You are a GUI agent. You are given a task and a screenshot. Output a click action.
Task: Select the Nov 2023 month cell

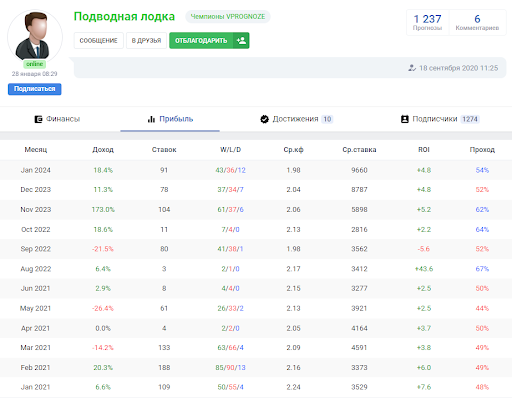click(x=36, y=210)
